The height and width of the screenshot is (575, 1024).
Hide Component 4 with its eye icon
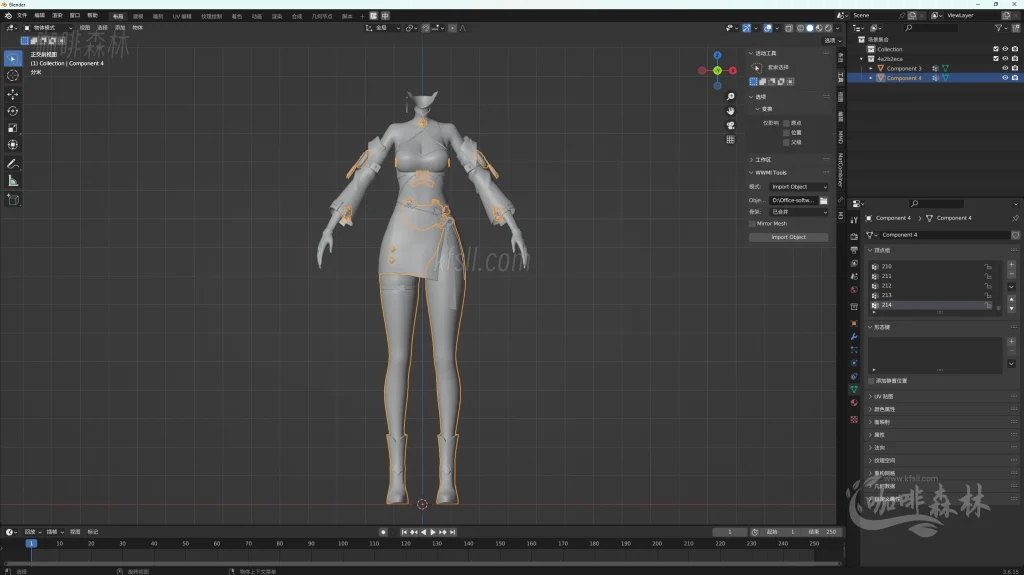[1005, 78]
